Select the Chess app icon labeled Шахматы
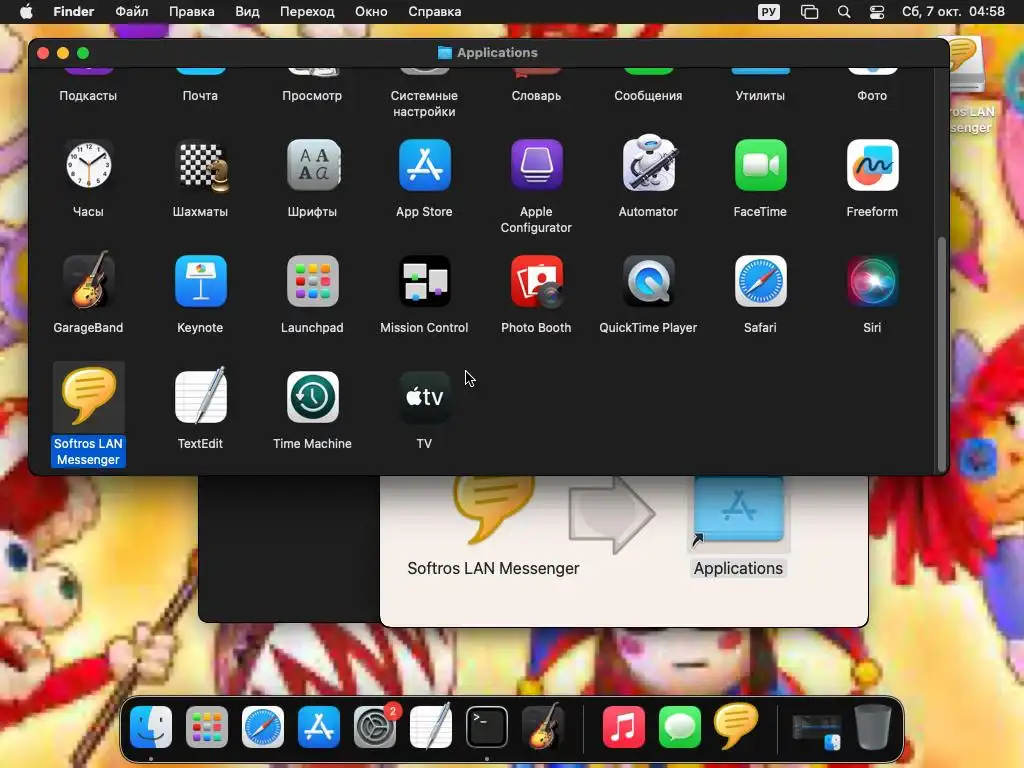This screenshot has width=1024, height=768. tap(200, 165)
